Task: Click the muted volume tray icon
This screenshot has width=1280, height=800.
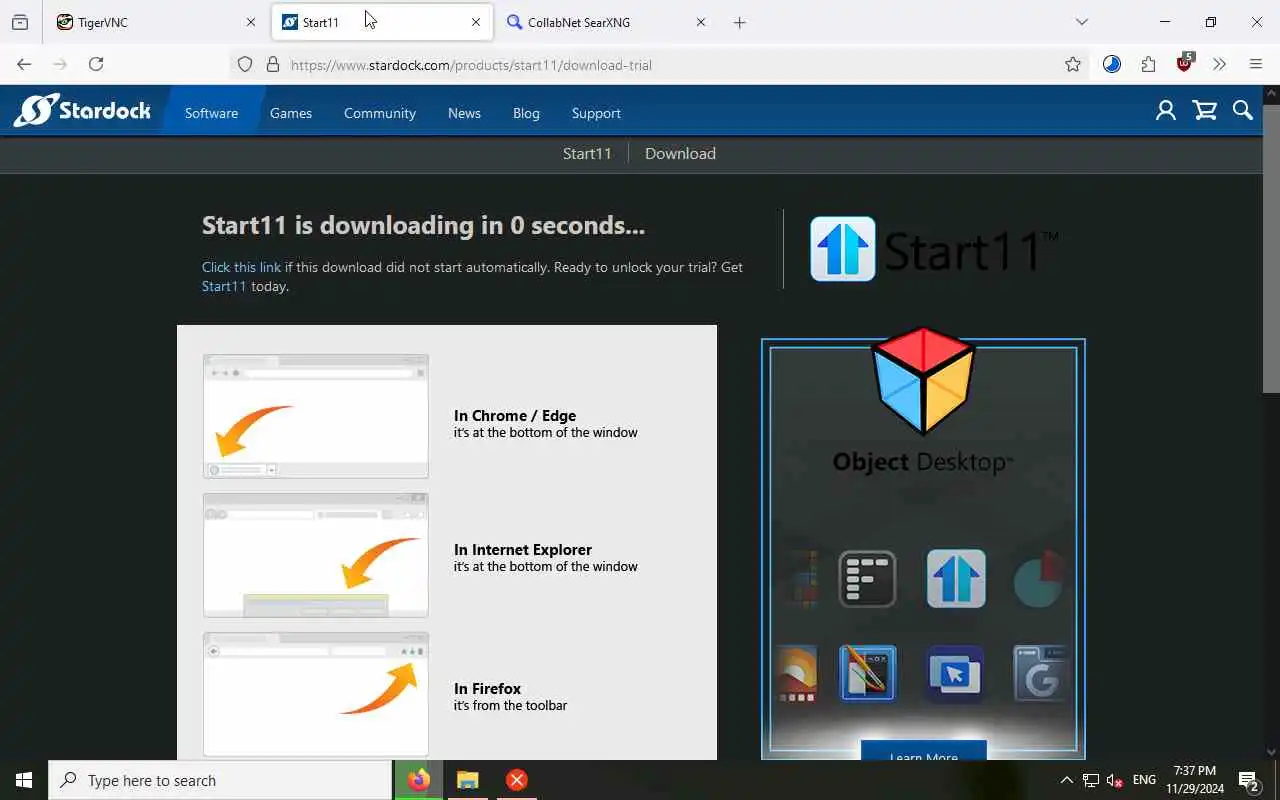Action: (x=1115, y=780)
